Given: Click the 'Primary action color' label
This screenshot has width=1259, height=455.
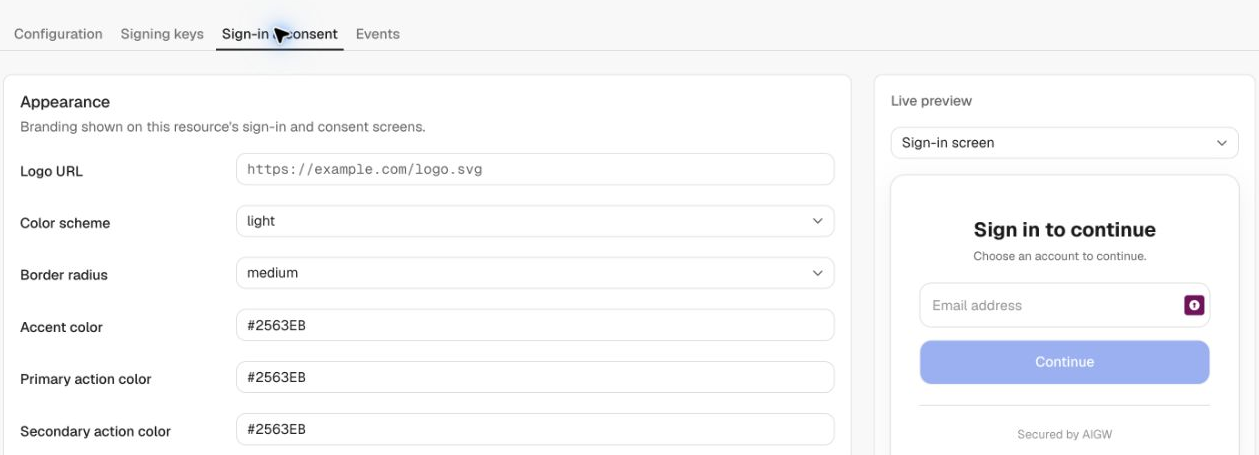Looking at the screenshot, I should tap(86, 379).
